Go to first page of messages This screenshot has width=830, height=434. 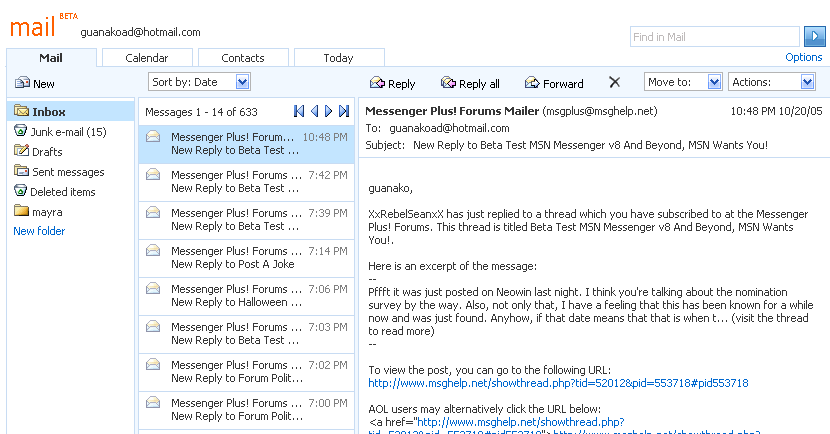299,111
